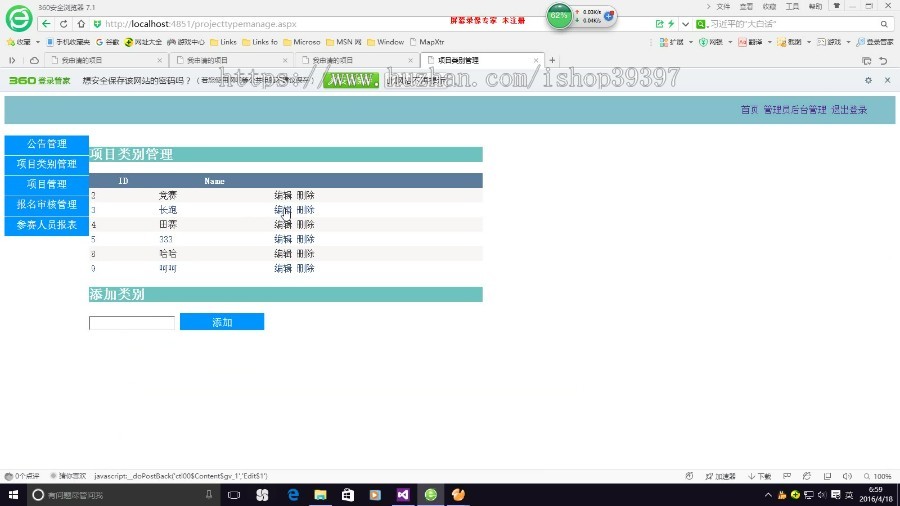Open the 工具 tools menu
Image resolution: width=900 pixels, height=506 pixels.
[792, 6]
